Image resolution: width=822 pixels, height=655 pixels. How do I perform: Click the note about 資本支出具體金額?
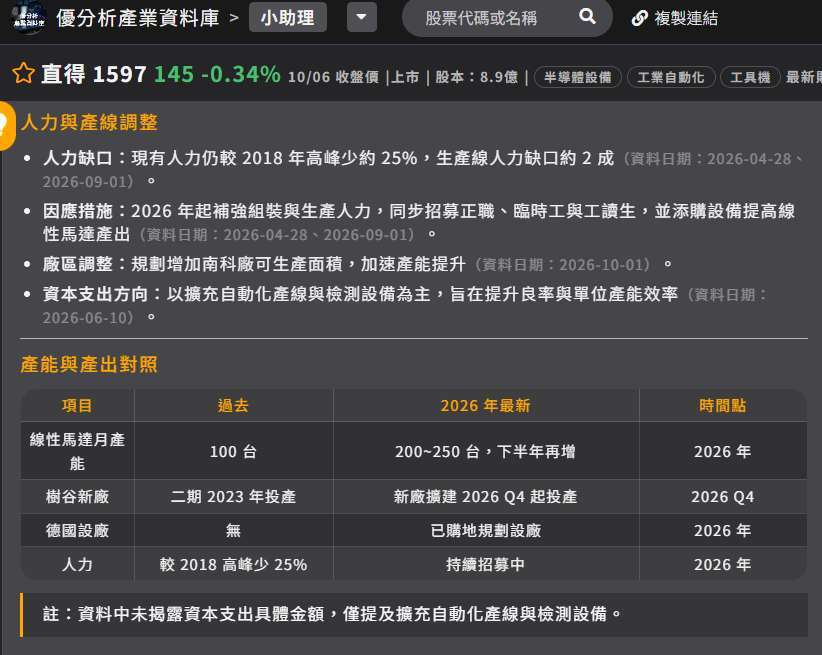[x=414, y=614]
